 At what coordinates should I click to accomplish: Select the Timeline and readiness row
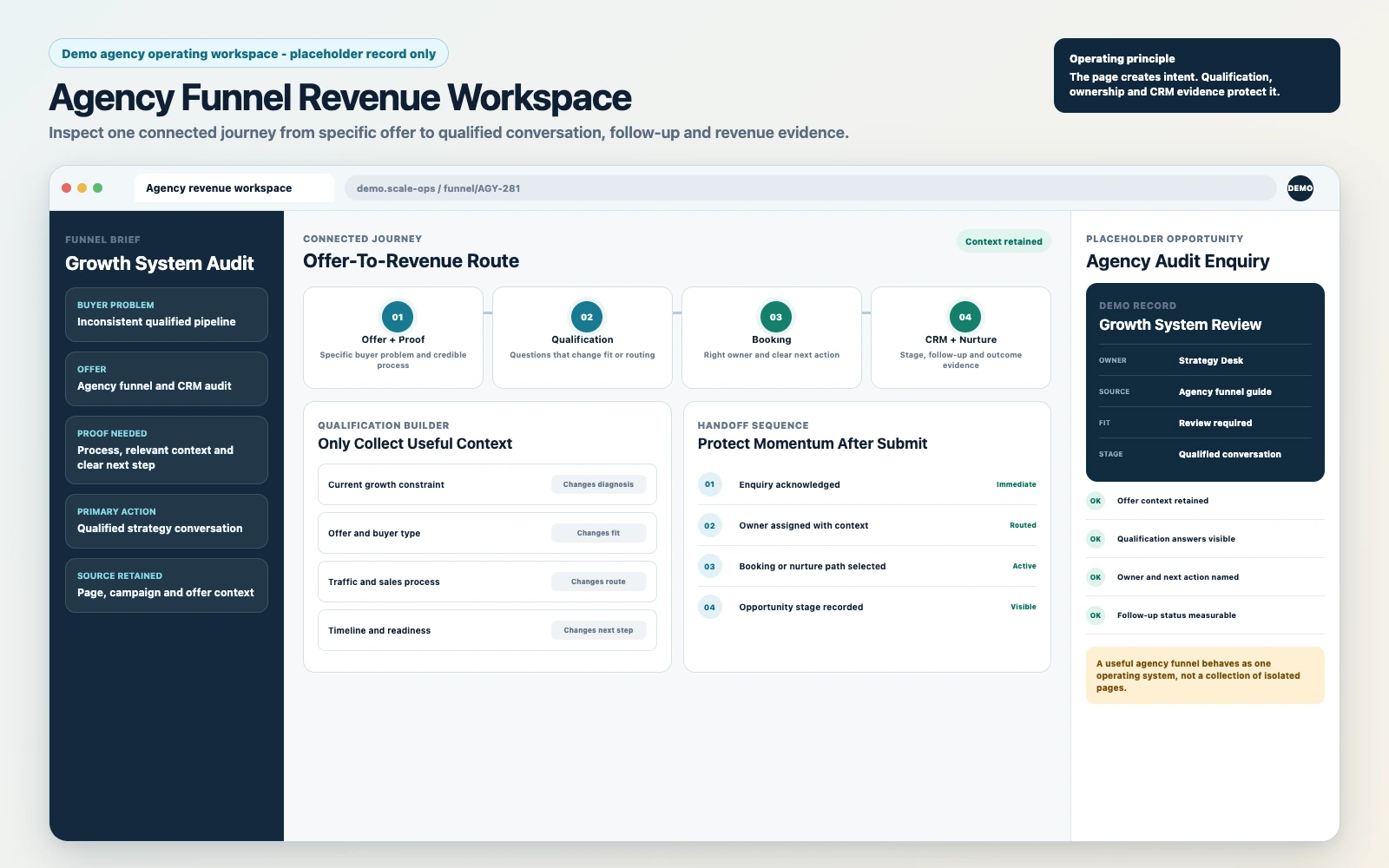coord(487,630)
